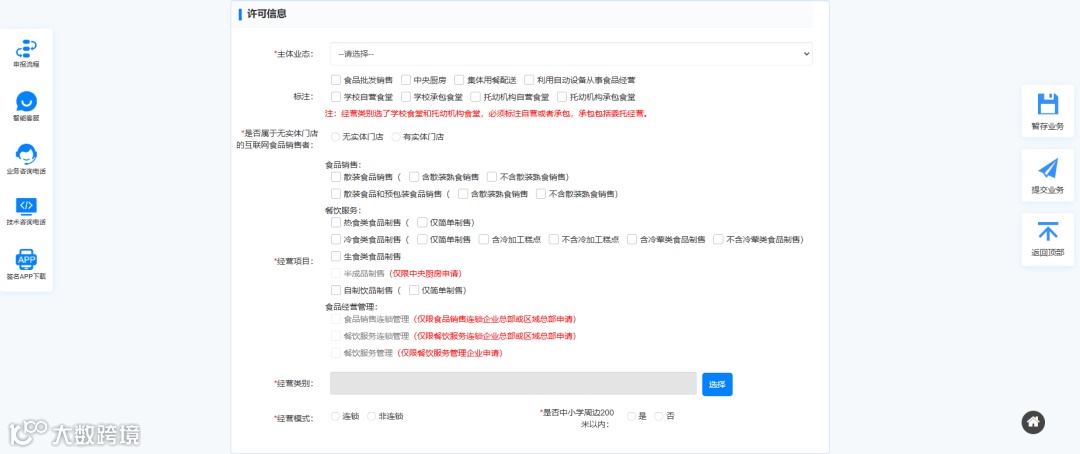Open the 主体业态 dropdown
The image size is (1080, 454).
pos(571,54)
